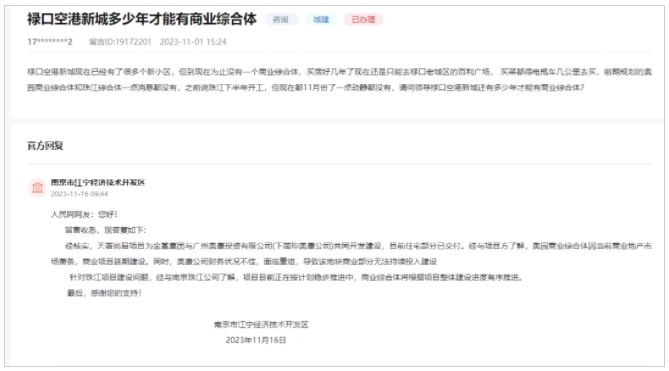The image size is (669, 371).
Task: Click the red 已办理 status tag
Action: coord(363,20)
